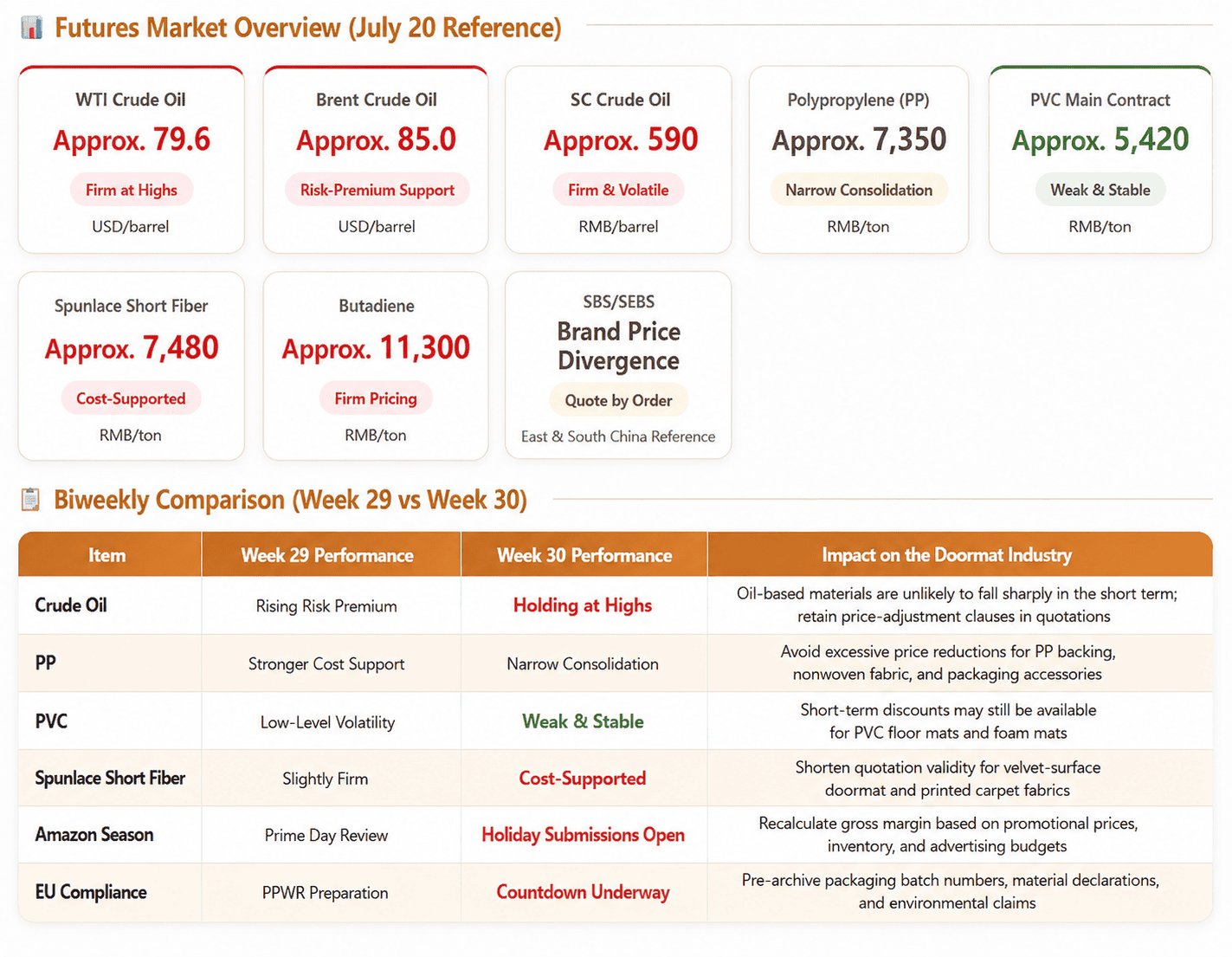Select the Crude Oil table row label
Screen dimensions: 1232x957
(x=71, y=605)
